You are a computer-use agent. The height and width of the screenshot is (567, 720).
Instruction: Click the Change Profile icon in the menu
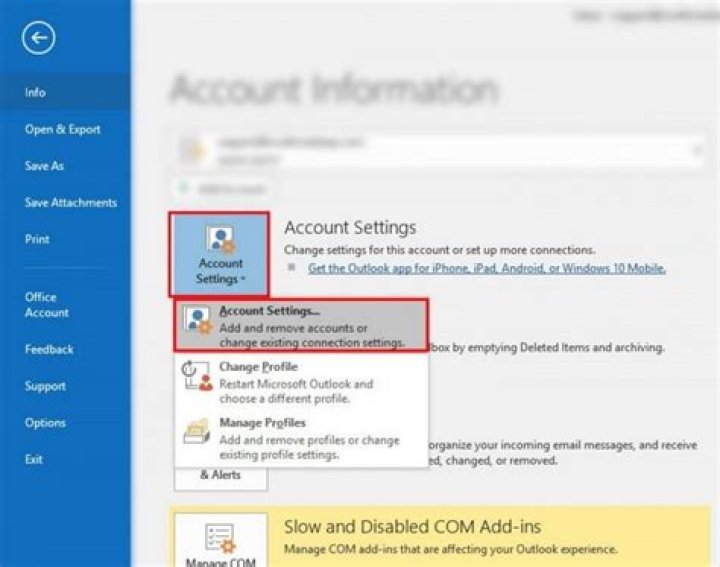[195, 382]
